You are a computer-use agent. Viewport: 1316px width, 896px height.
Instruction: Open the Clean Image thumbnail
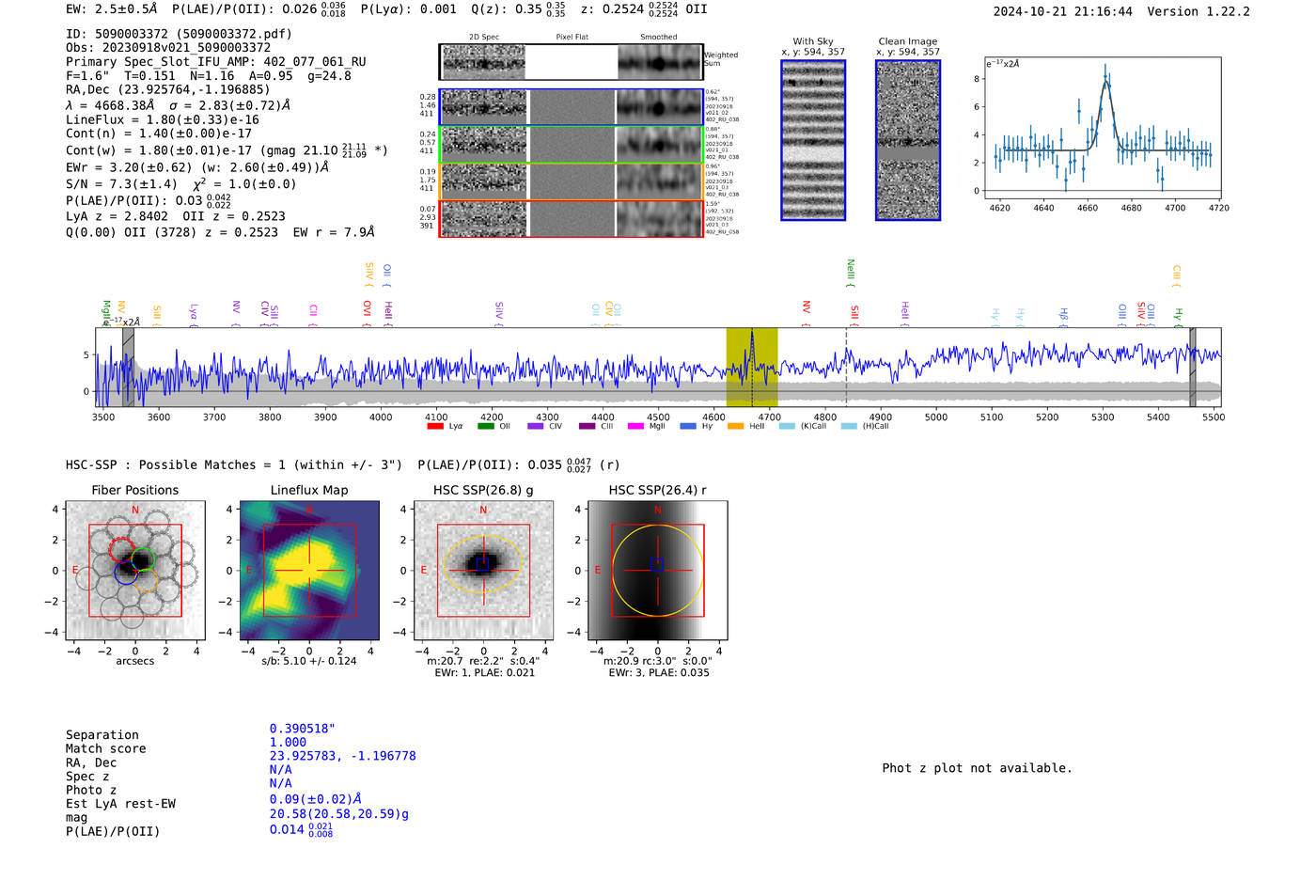(x=907, y=140)
